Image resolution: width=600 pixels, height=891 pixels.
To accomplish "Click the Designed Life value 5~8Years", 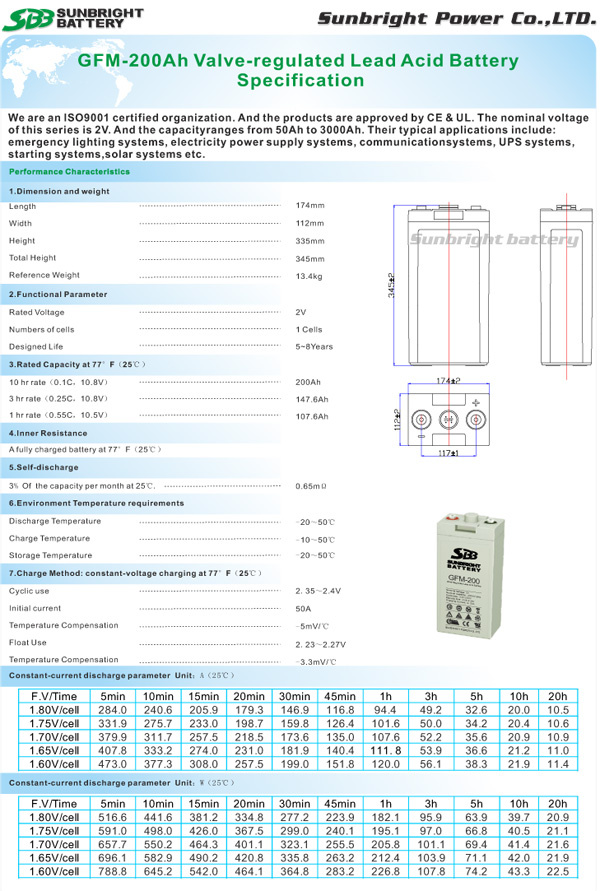I will coord(314,347).
